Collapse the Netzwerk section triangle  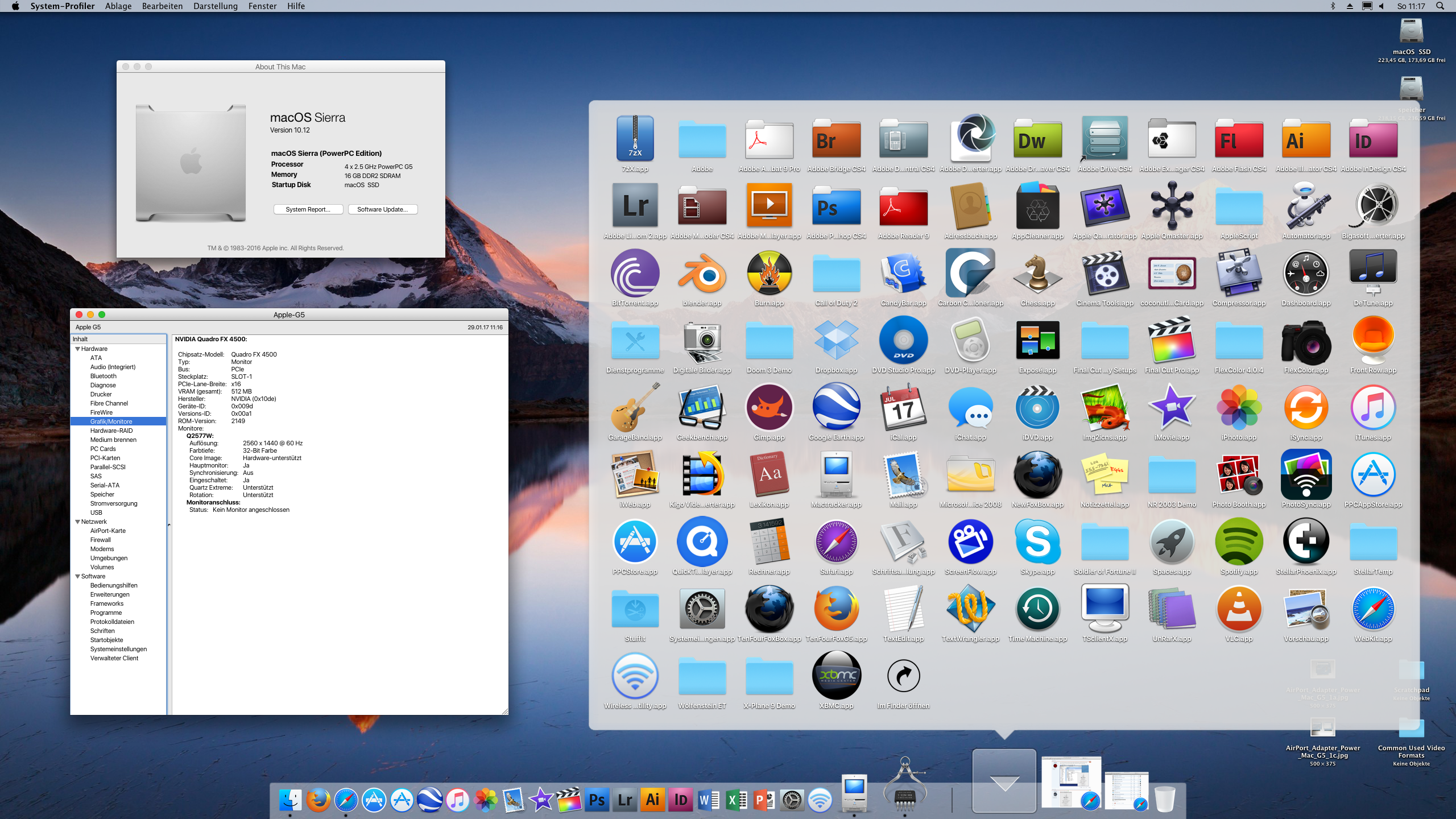click(x=78, y=522)
